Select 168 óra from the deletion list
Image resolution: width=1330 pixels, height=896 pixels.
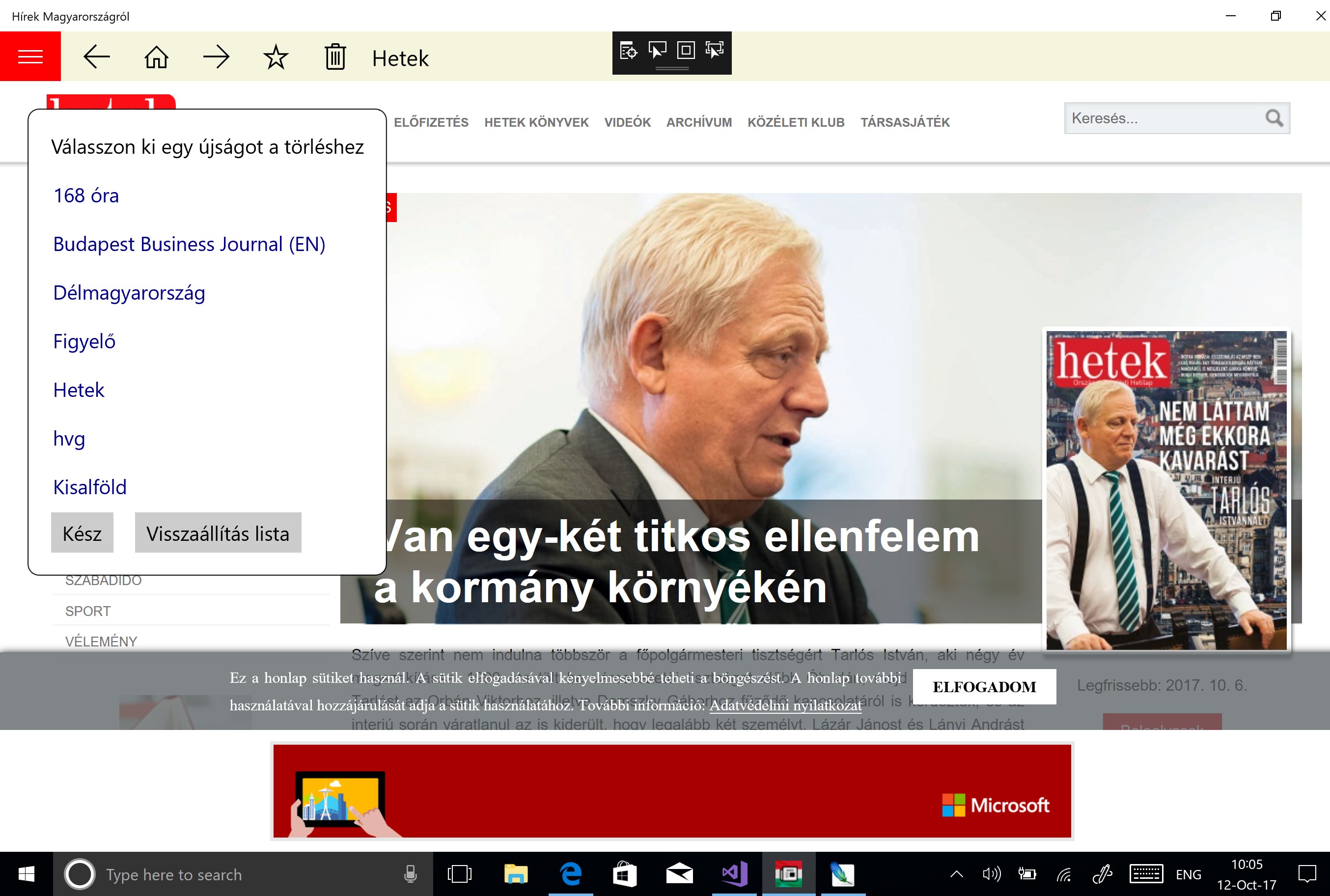[86, 196]
